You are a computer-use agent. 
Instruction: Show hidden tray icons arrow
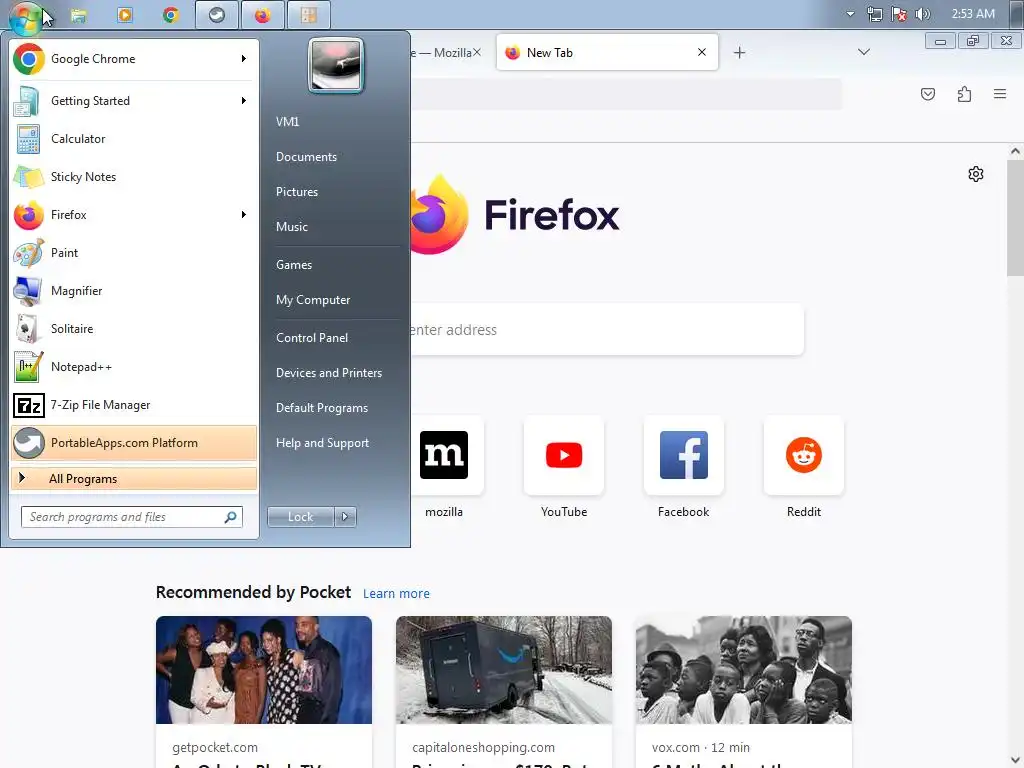click(850, 14)
